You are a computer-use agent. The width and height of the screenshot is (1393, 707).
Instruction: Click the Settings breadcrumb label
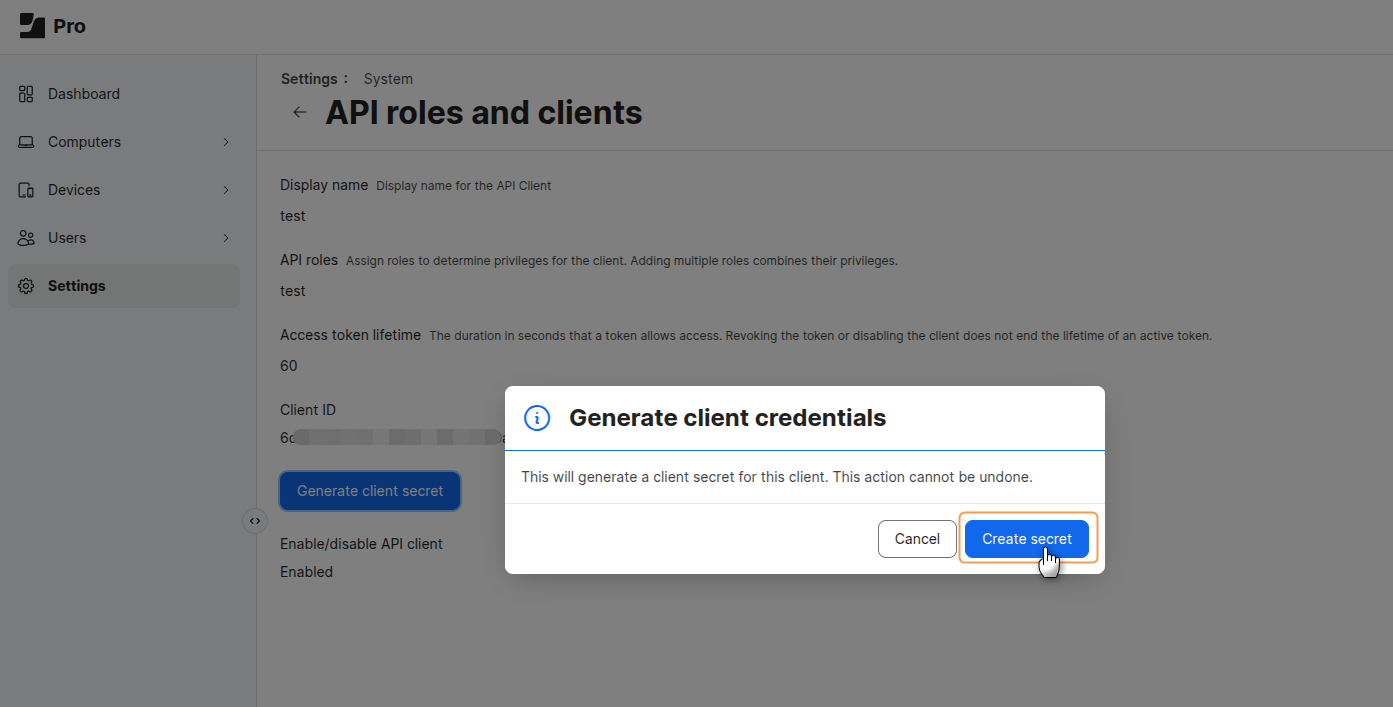pos(309,79)
